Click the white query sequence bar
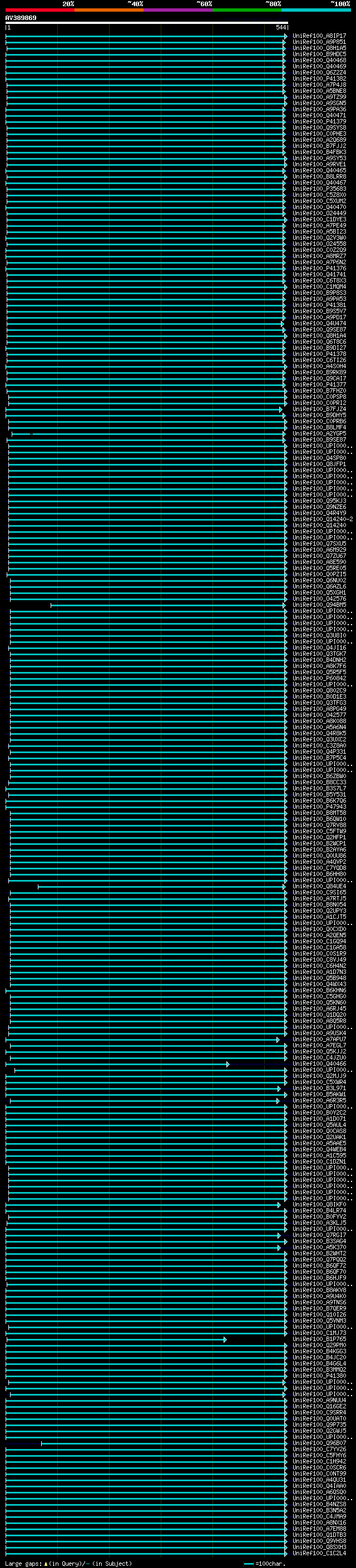 147,23
